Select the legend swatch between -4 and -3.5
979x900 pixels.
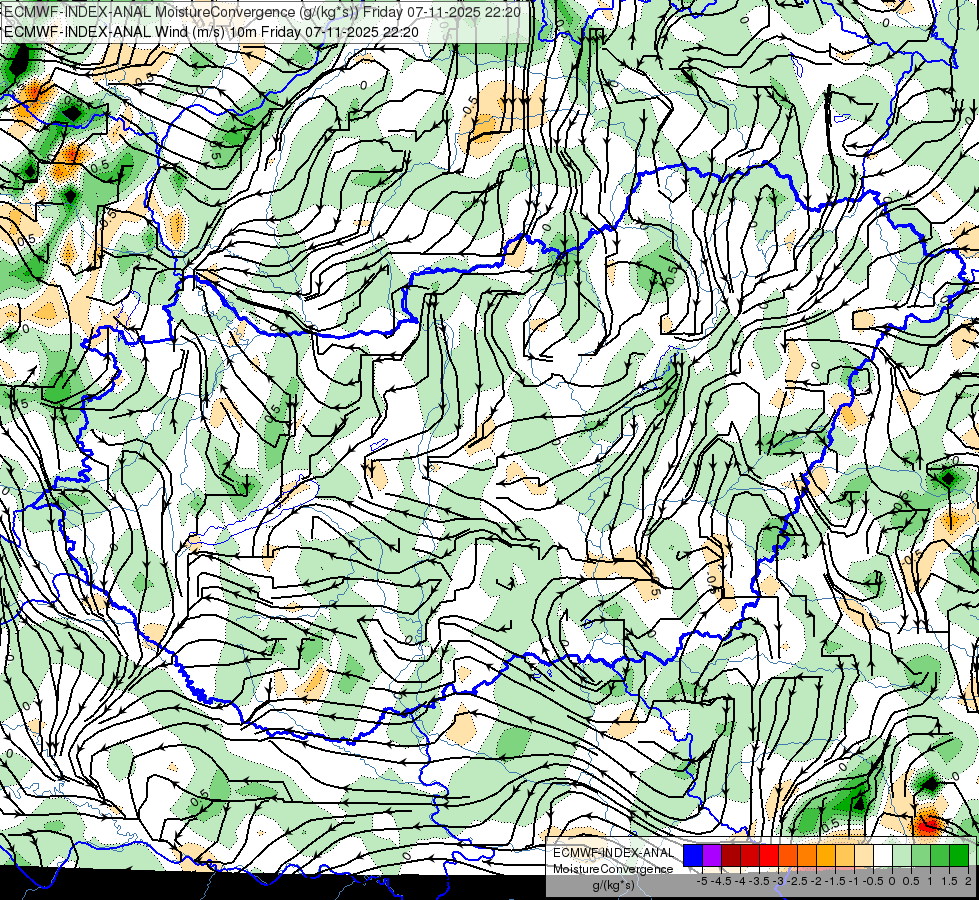(x=750, y=856)
